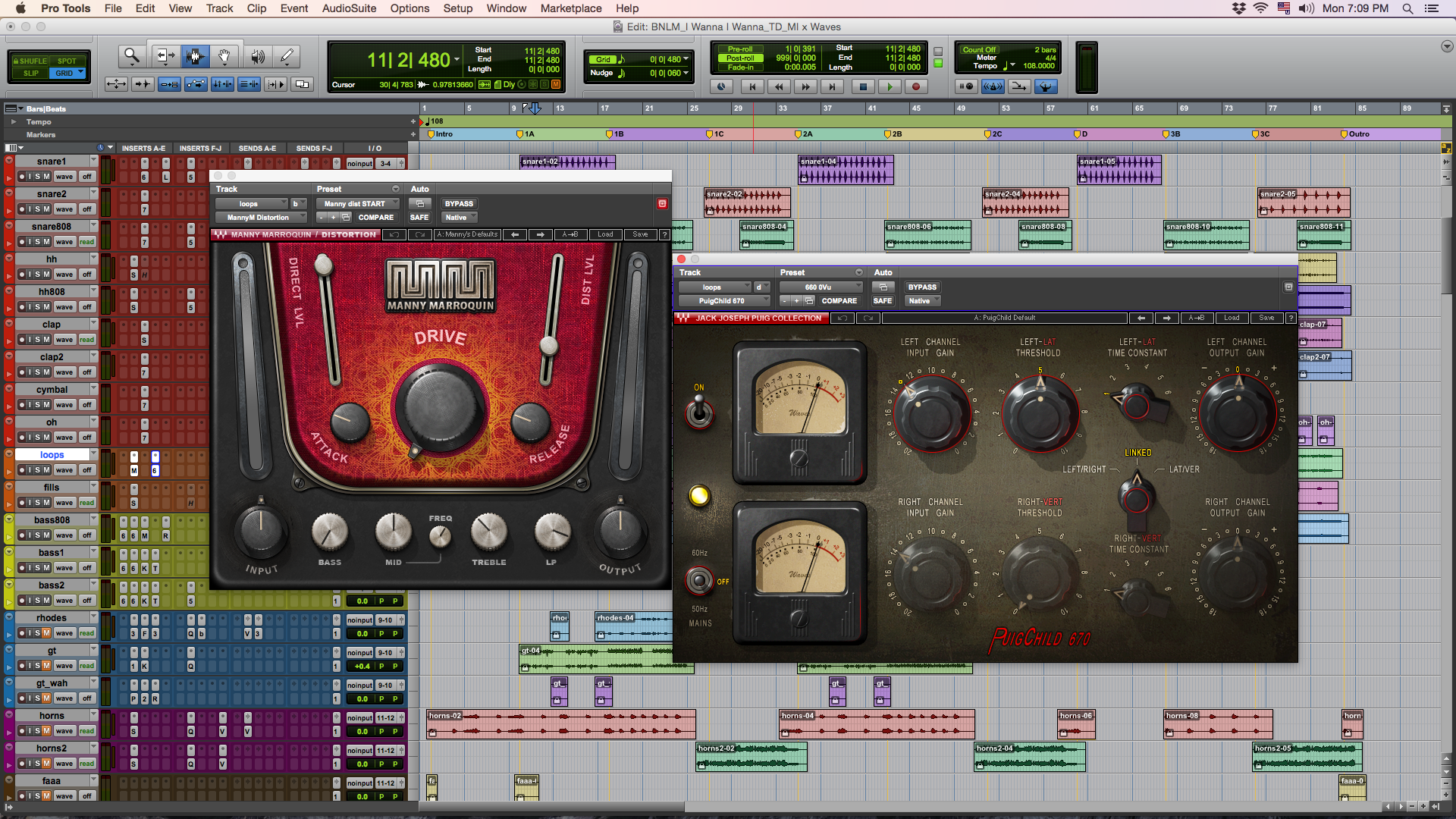This screenshot has width=1456, height=819.
Task: Click the Online sync button in transport
Action: tap(721, 86)
